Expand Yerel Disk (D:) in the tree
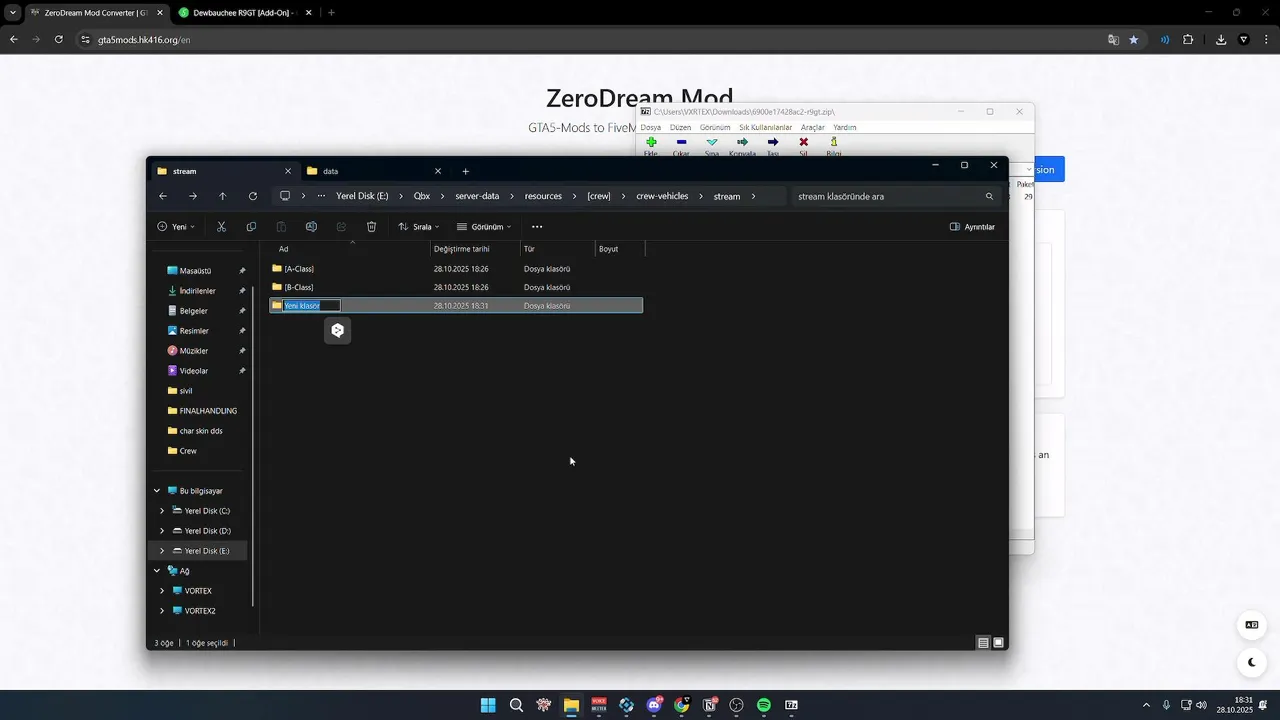1280x720 pixels. (x=162, y=531)
